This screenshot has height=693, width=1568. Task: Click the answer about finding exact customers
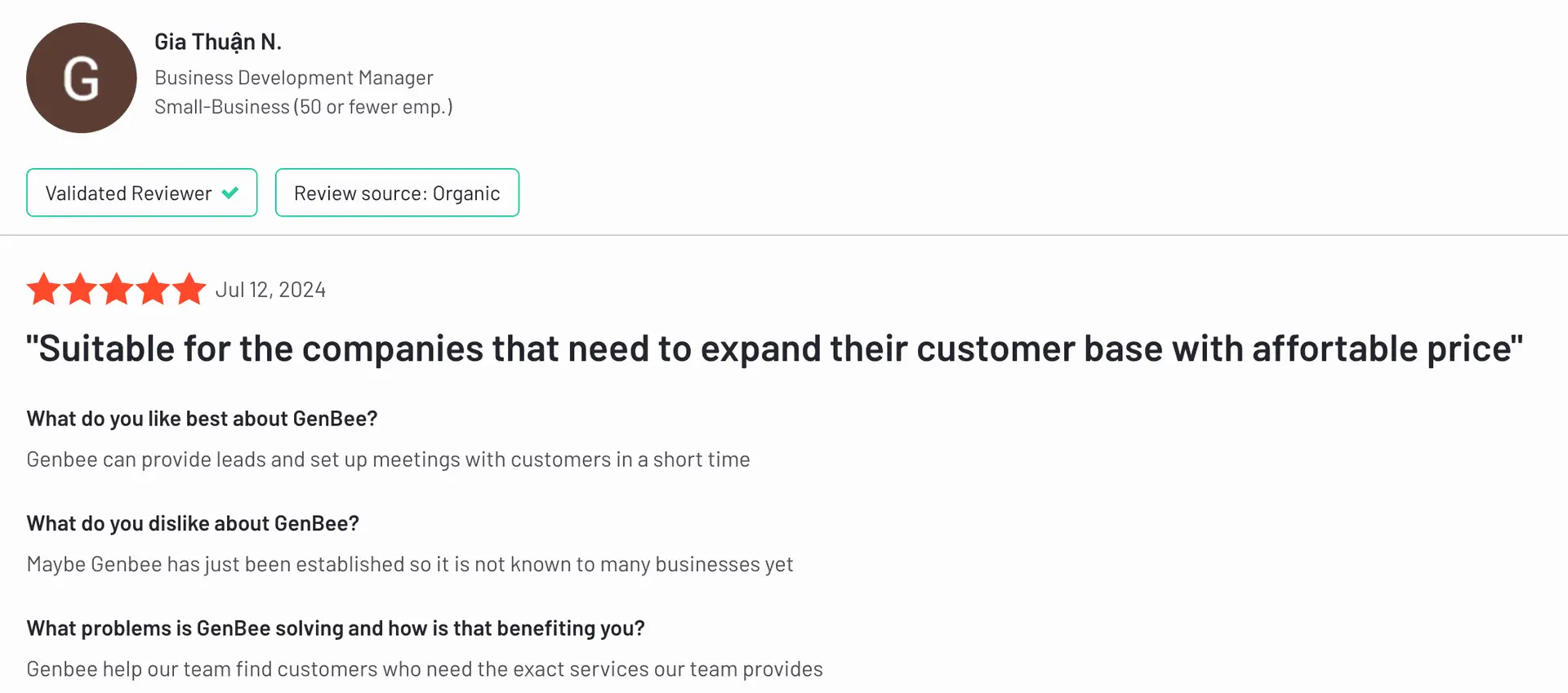point(425,669)
